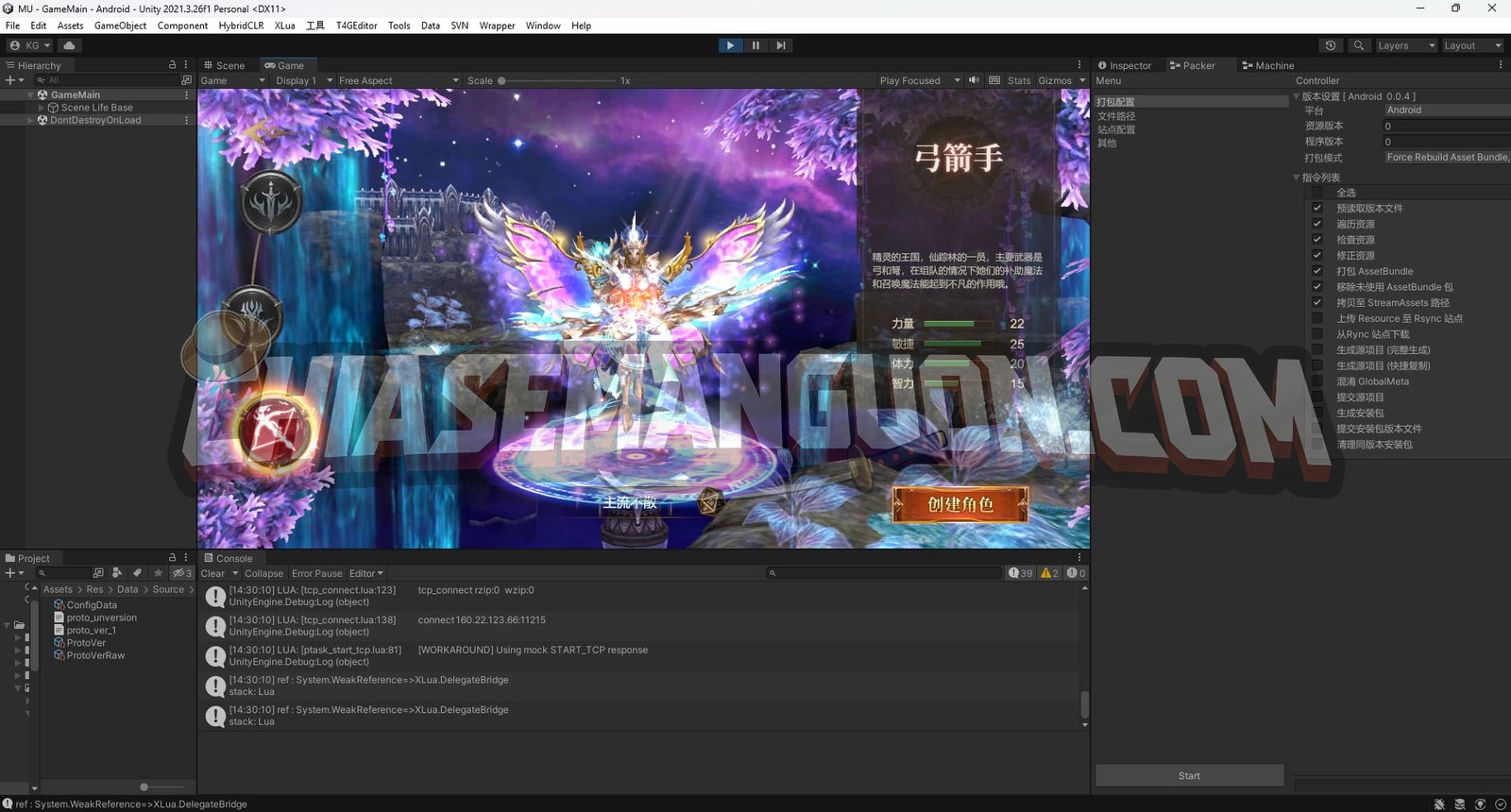Toggle the error count filter in Console

[x=1076, y=573]
